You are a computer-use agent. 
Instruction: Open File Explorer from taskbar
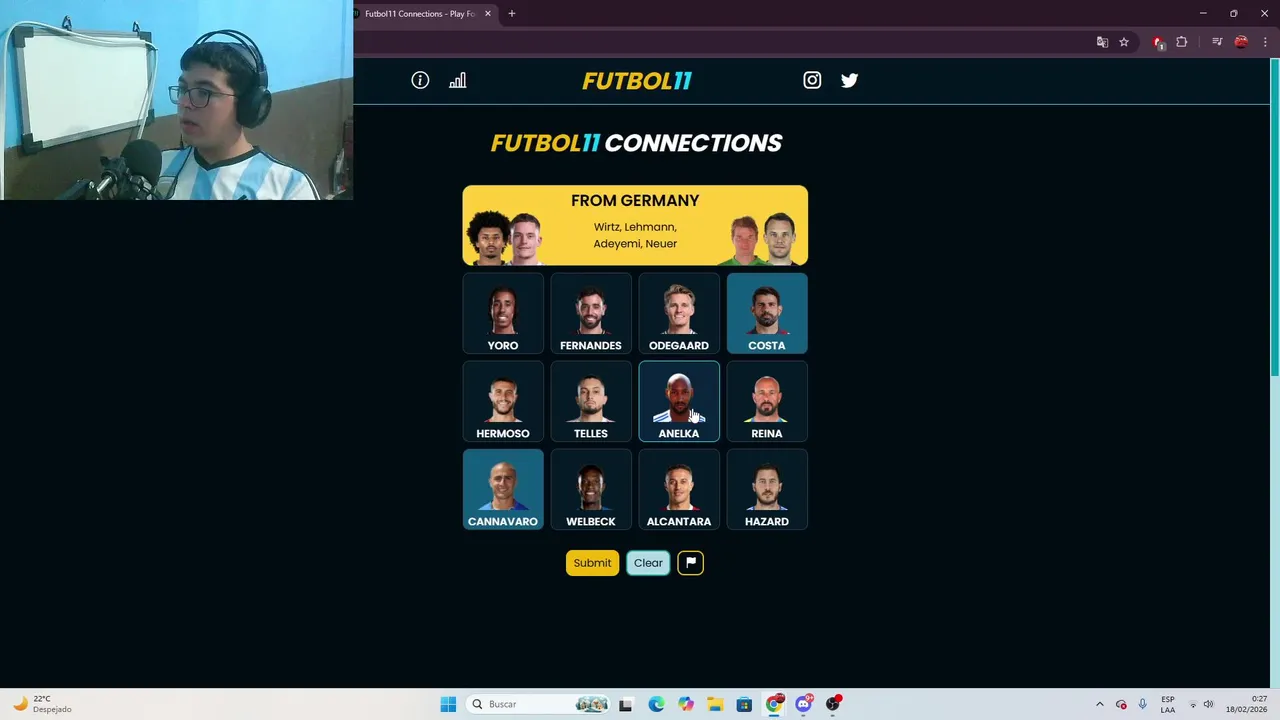(x=715, y=704)
